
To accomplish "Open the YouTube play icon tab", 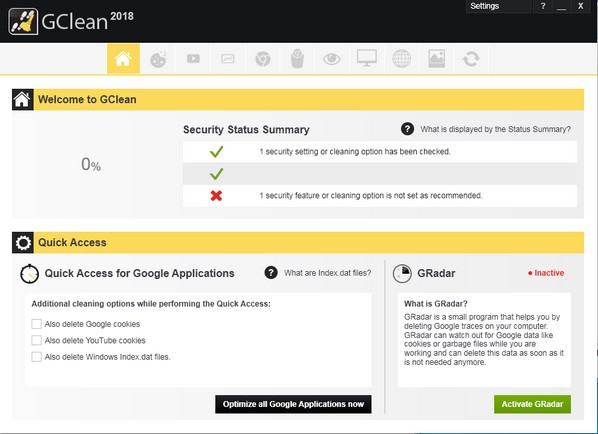I will (x=193, y=59).
